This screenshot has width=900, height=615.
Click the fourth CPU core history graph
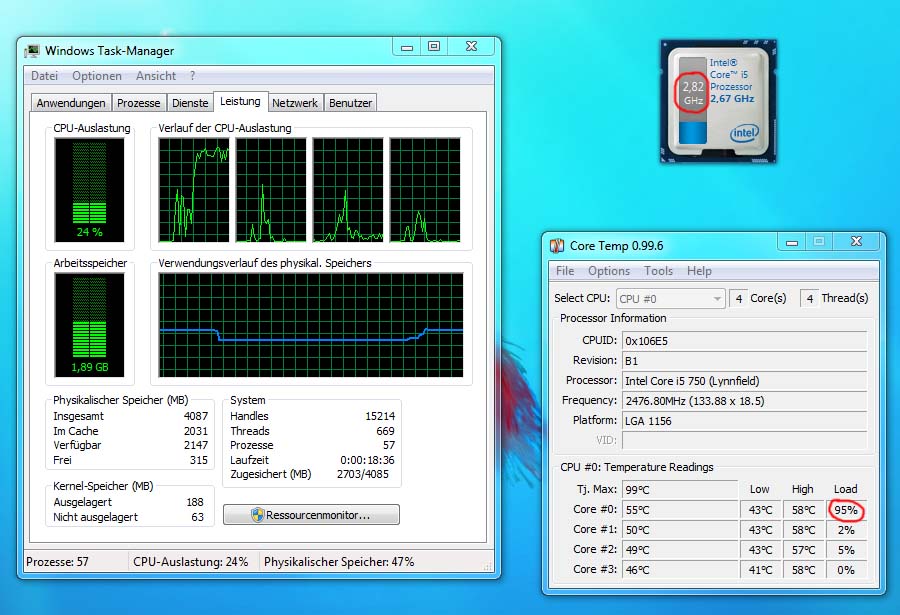coord(425,190)
